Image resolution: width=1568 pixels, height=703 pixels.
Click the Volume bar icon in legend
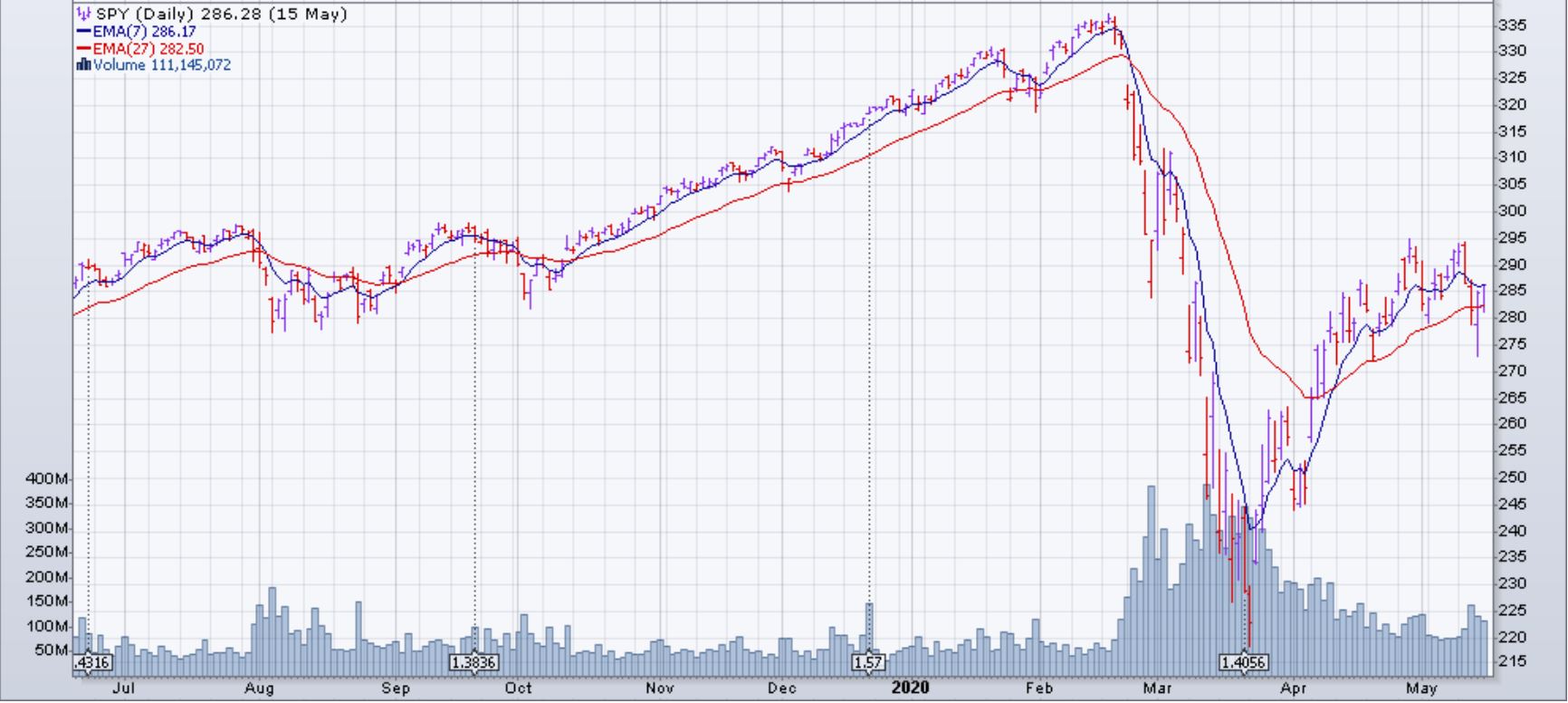[84, 65]
